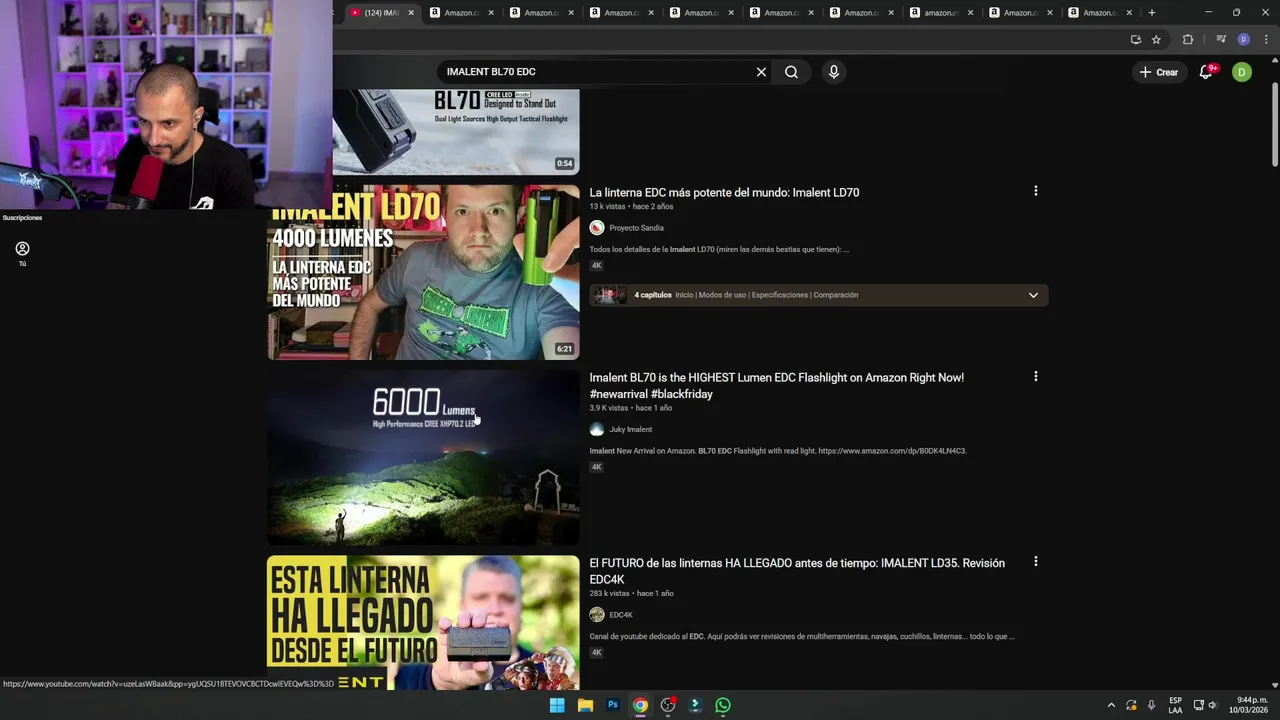The width and height of the screenshot is (1280, 720).
Task: Open options menu for IMALENT LD35 video
Action: click(1035, 562)
